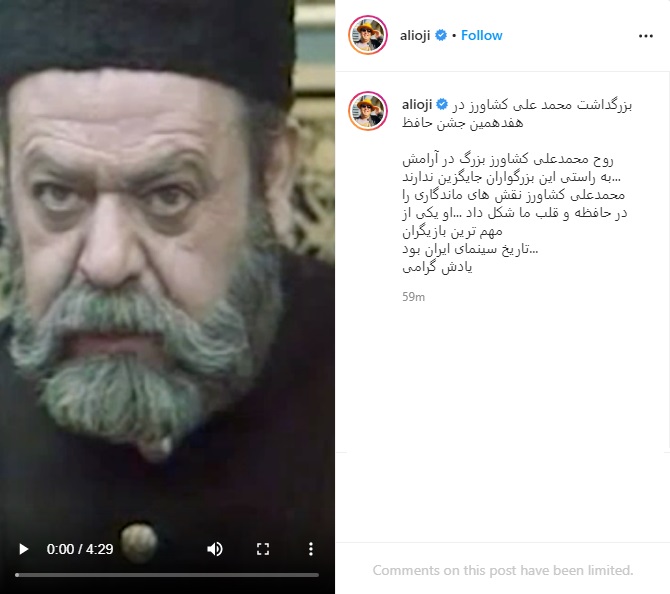The width and height of the screenshot is (670, 594).
Task: Follow the alioji account
Action: (x=482, y=35)
